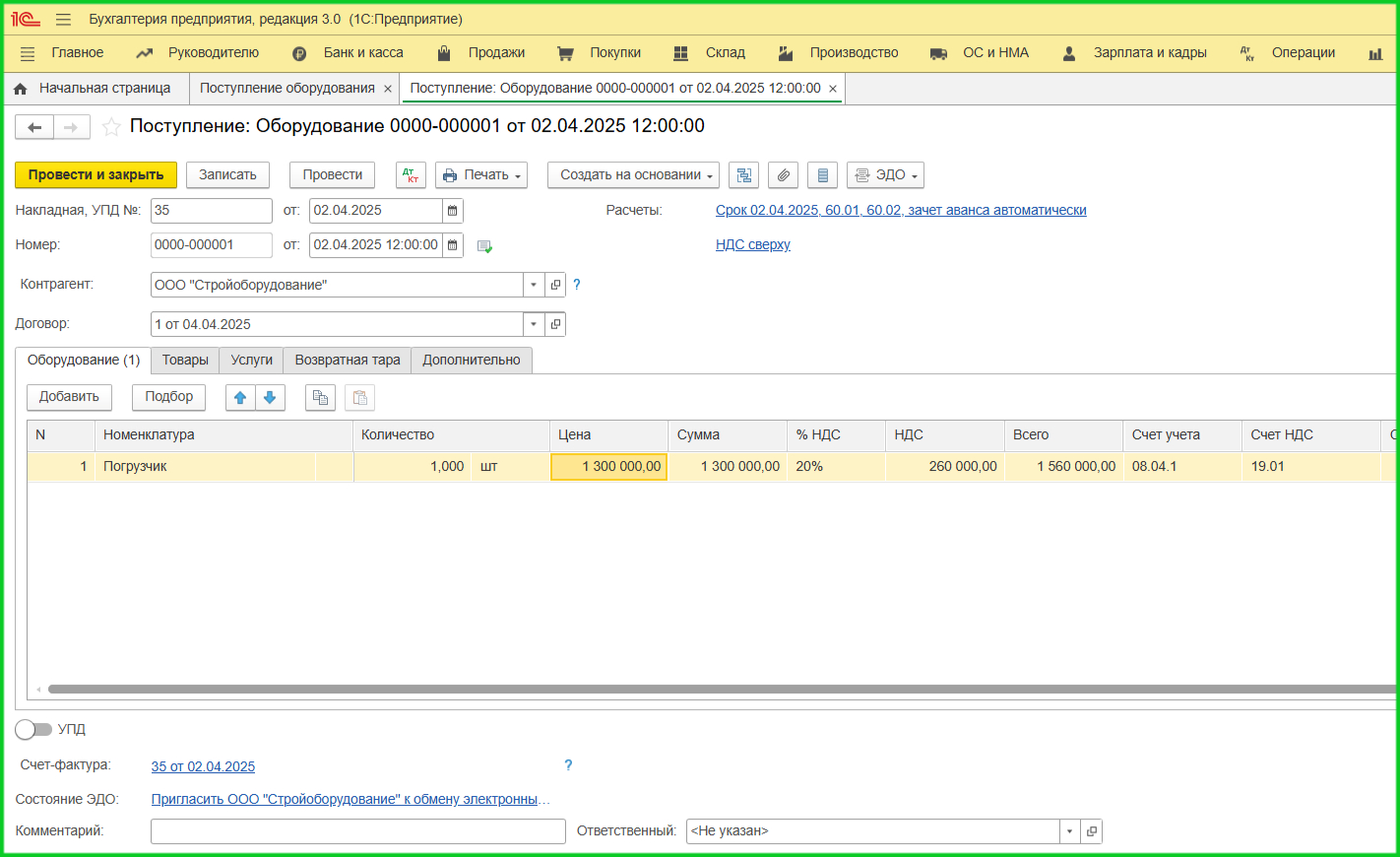Screen dimensions: 1400x857
Task: Open the НДС сверху link
Action: coord(752,245)
